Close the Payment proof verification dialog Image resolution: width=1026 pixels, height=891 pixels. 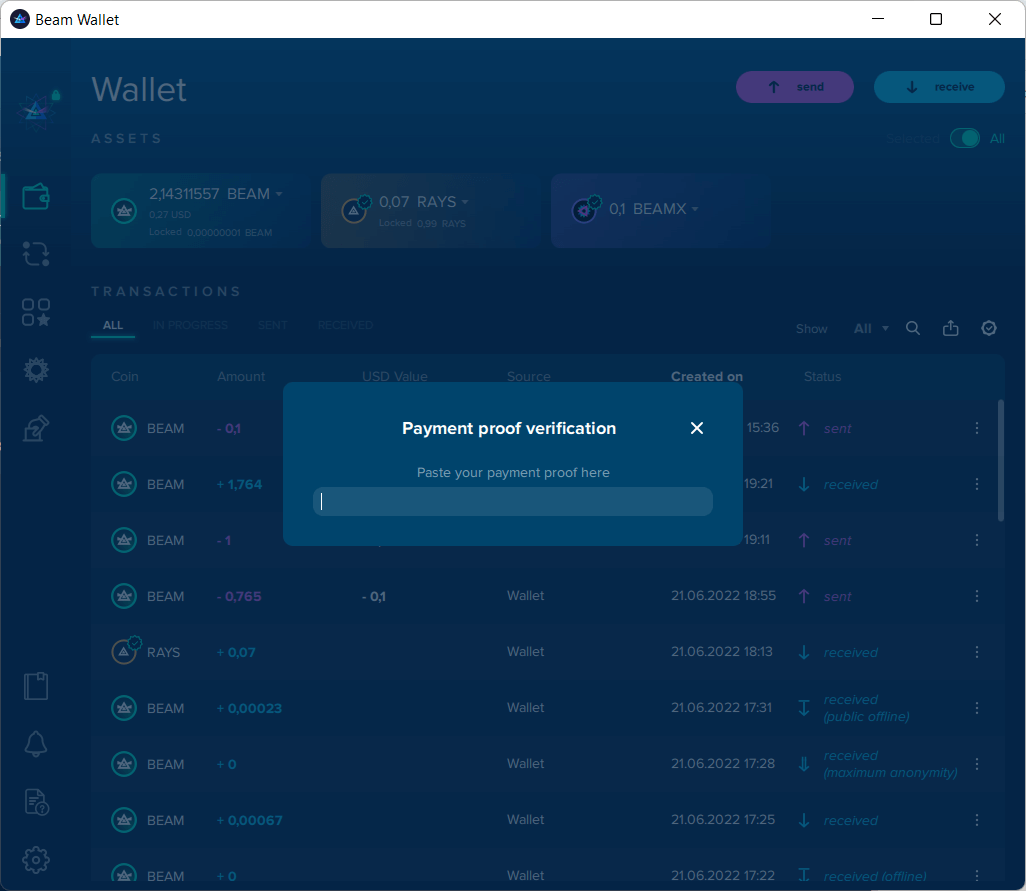(x=697, y=428)
